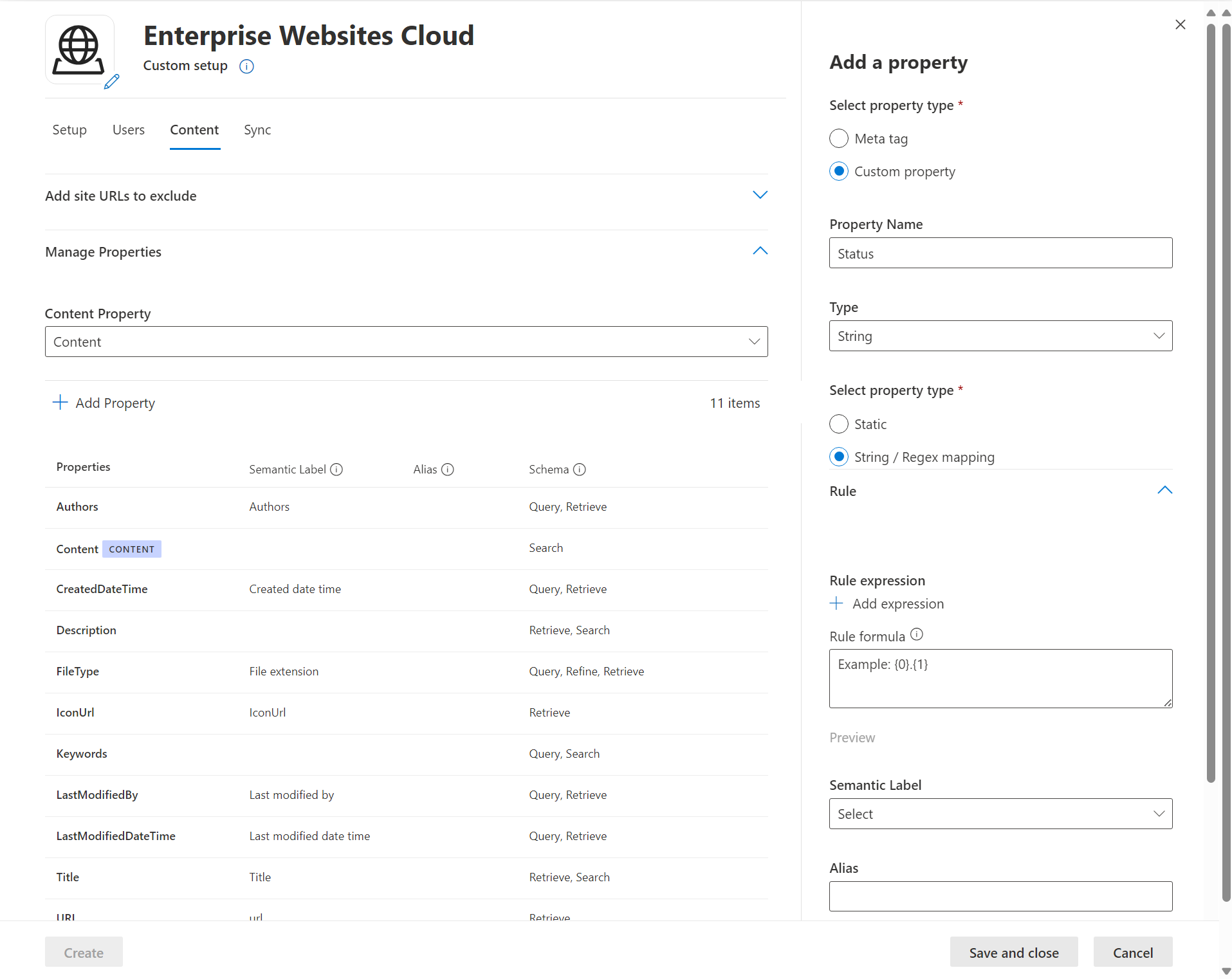
Task: Choose the Static property type option
Action: (839, 424)
